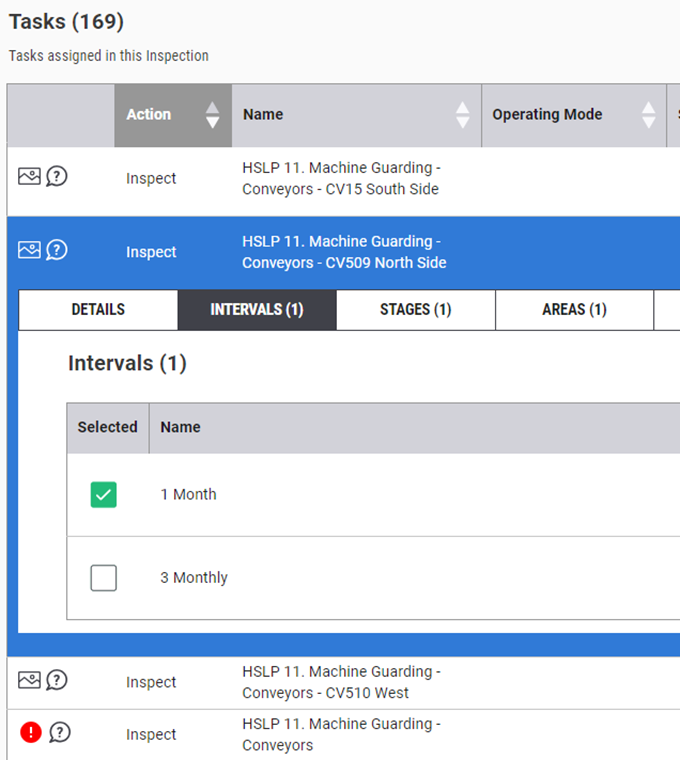This screenshot has height=760, width=680.
Task: Click image icon on CV15 South Side row
Action: [x=29, y=176]
